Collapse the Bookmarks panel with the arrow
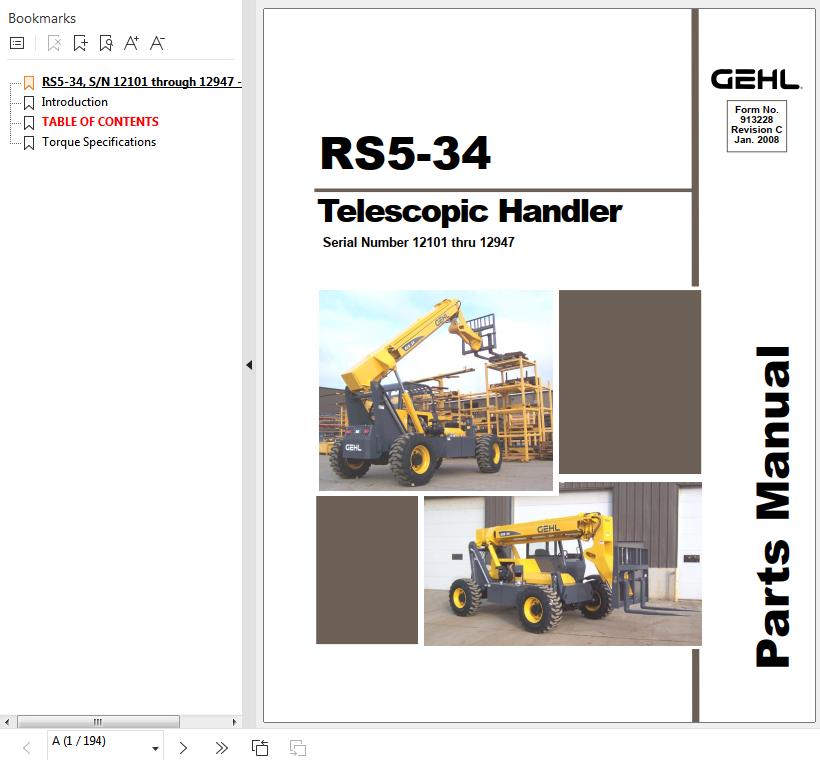The image size is (820, 760). [249, 365]
